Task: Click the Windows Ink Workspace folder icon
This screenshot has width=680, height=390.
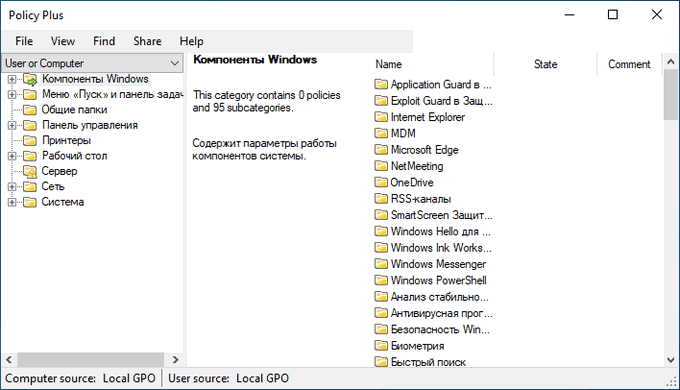Action: (x=381, y=248)
